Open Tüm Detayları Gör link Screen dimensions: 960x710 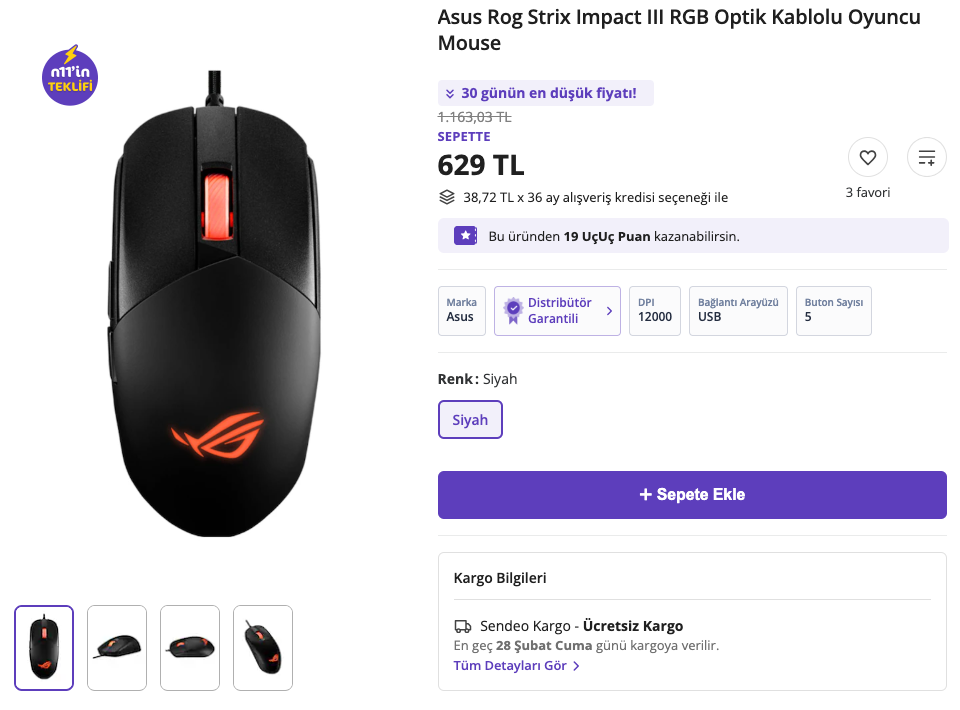[x=516, y=665]
